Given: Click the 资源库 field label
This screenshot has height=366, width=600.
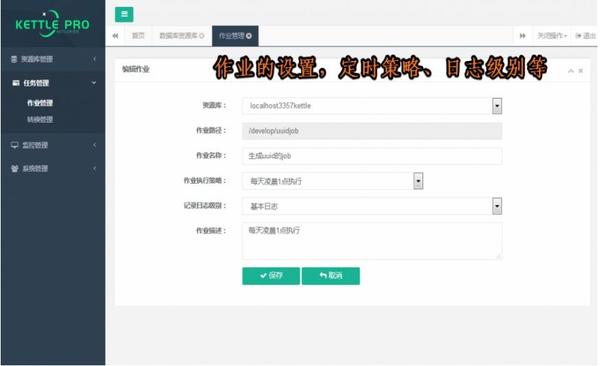Looking at the screenshot, I should (214, 105).
